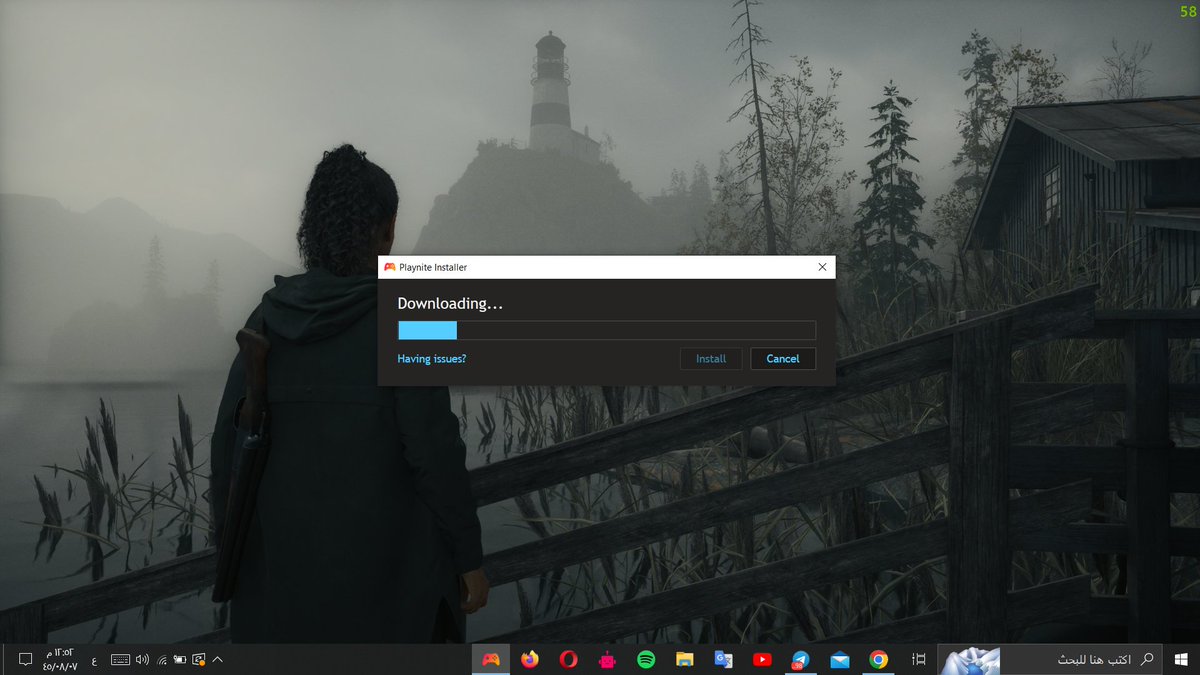The image size is (1200, 675).
Task: Click the greyed-out Install button
Action: (711, 358)
